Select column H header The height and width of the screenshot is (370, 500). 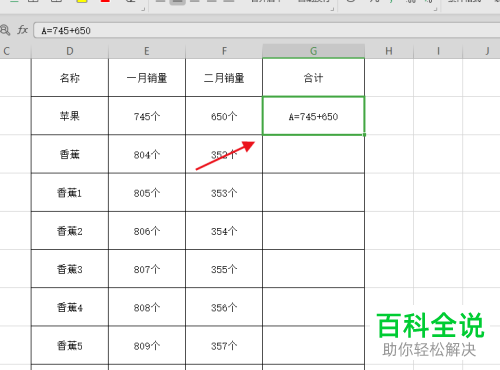tap(389, 51)
